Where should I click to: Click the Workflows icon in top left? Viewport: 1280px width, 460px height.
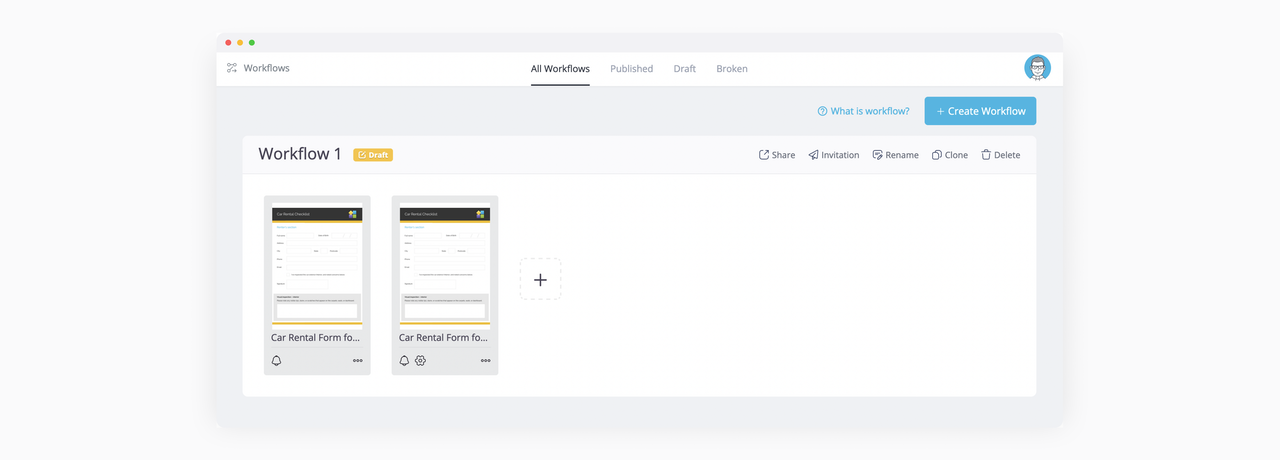(232, 68)
